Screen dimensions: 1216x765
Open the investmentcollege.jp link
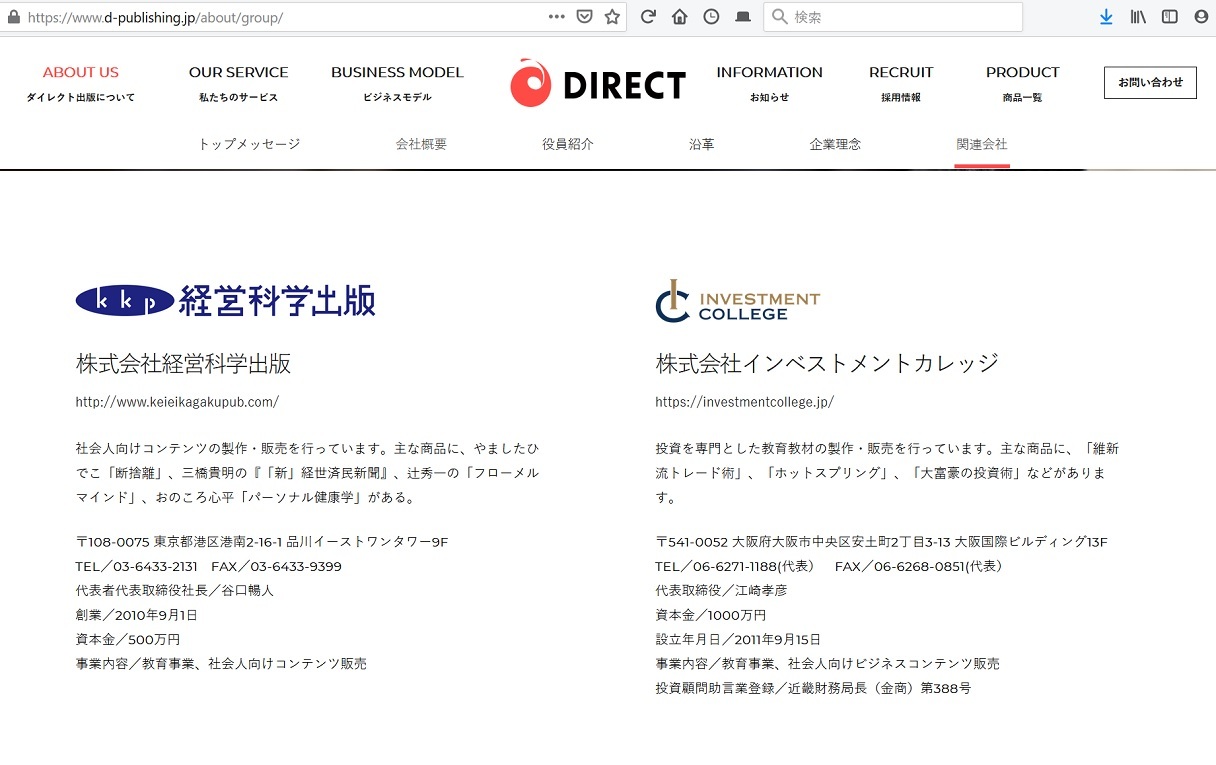pos(744,402)
